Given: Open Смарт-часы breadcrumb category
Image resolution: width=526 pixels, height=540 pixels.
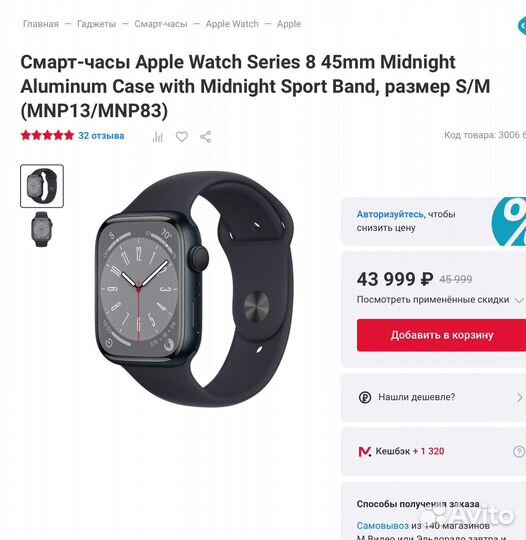Looking at the screenshot, I should [161, 24].
